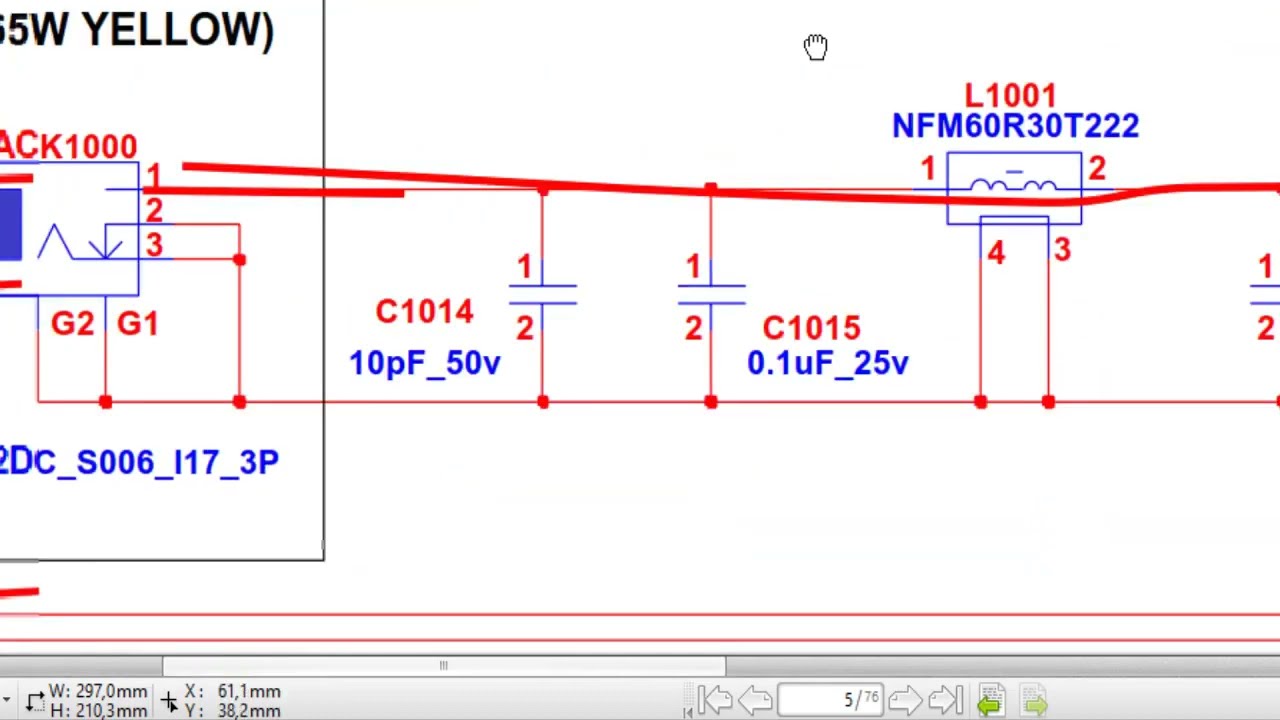
Task: Click the NFM60R30T222 part number text
Action: (1015, 126)
